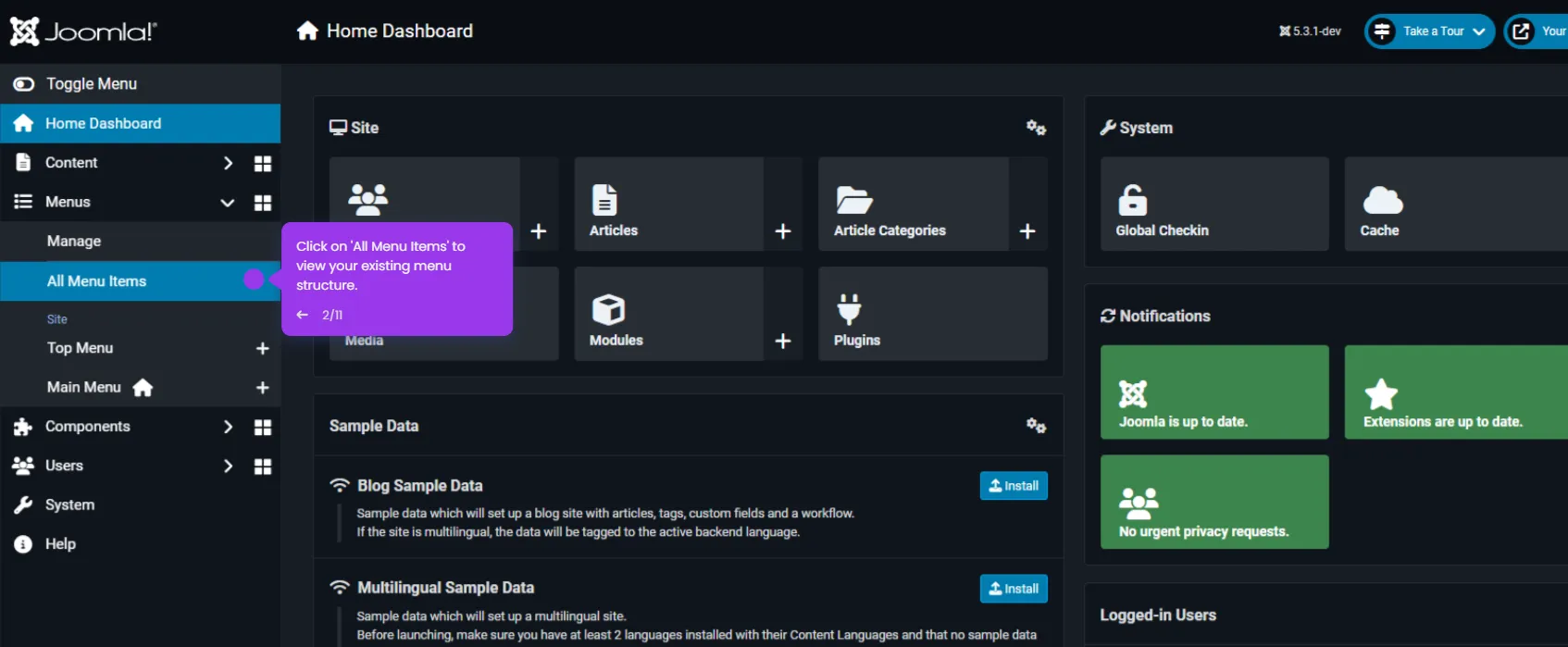Image resolution: width=1568 pixels, height=647 pixels.
Task: Open Components dashboard grid icon
Action: point(263,427)
